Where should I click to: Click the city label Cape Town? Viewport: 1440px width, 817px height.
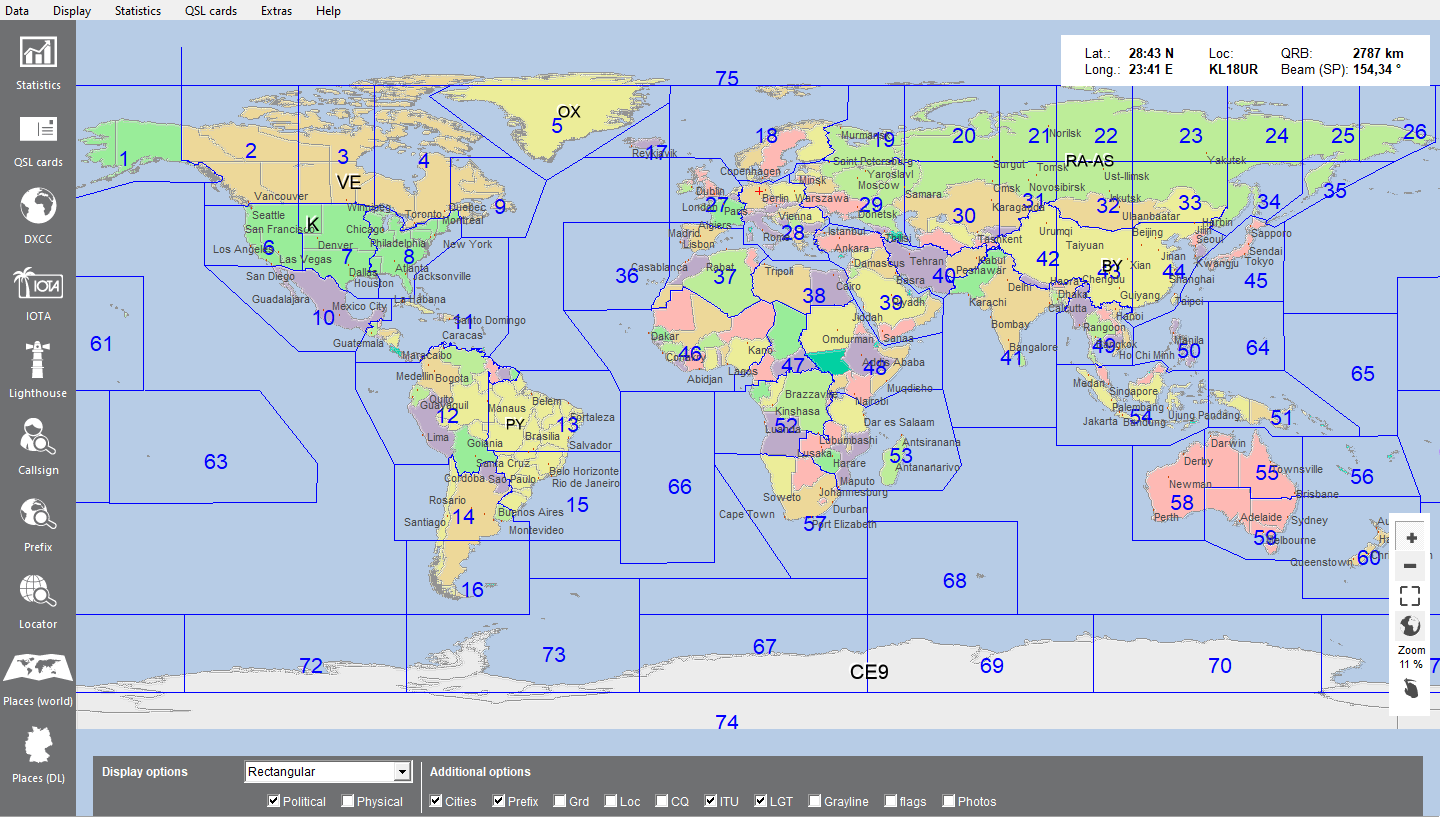pos(747,514)
